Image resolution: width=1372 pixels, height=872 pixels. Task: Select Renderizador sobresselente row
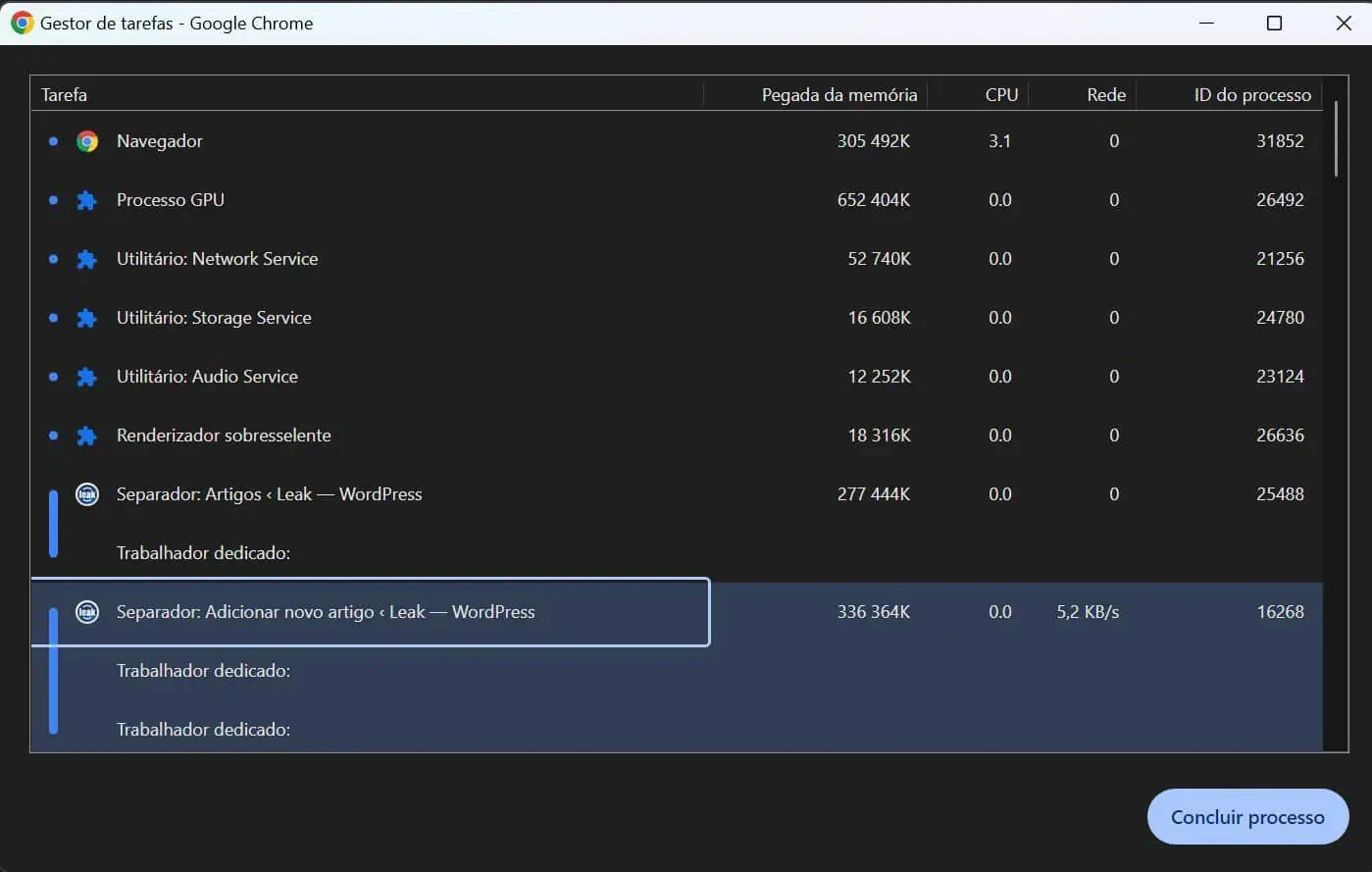[677, 436]
